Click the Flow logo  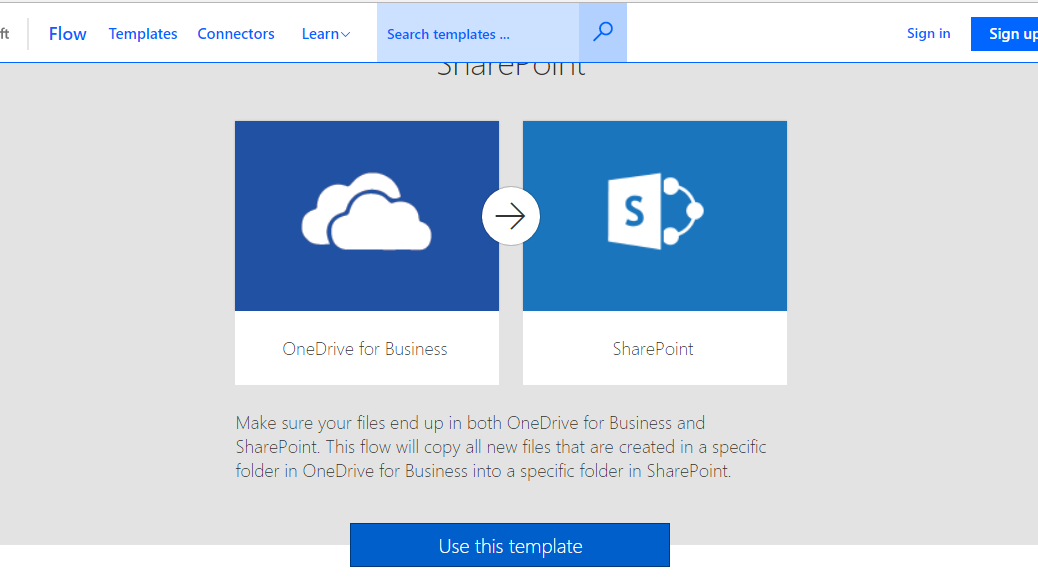(x=66, y=33)
